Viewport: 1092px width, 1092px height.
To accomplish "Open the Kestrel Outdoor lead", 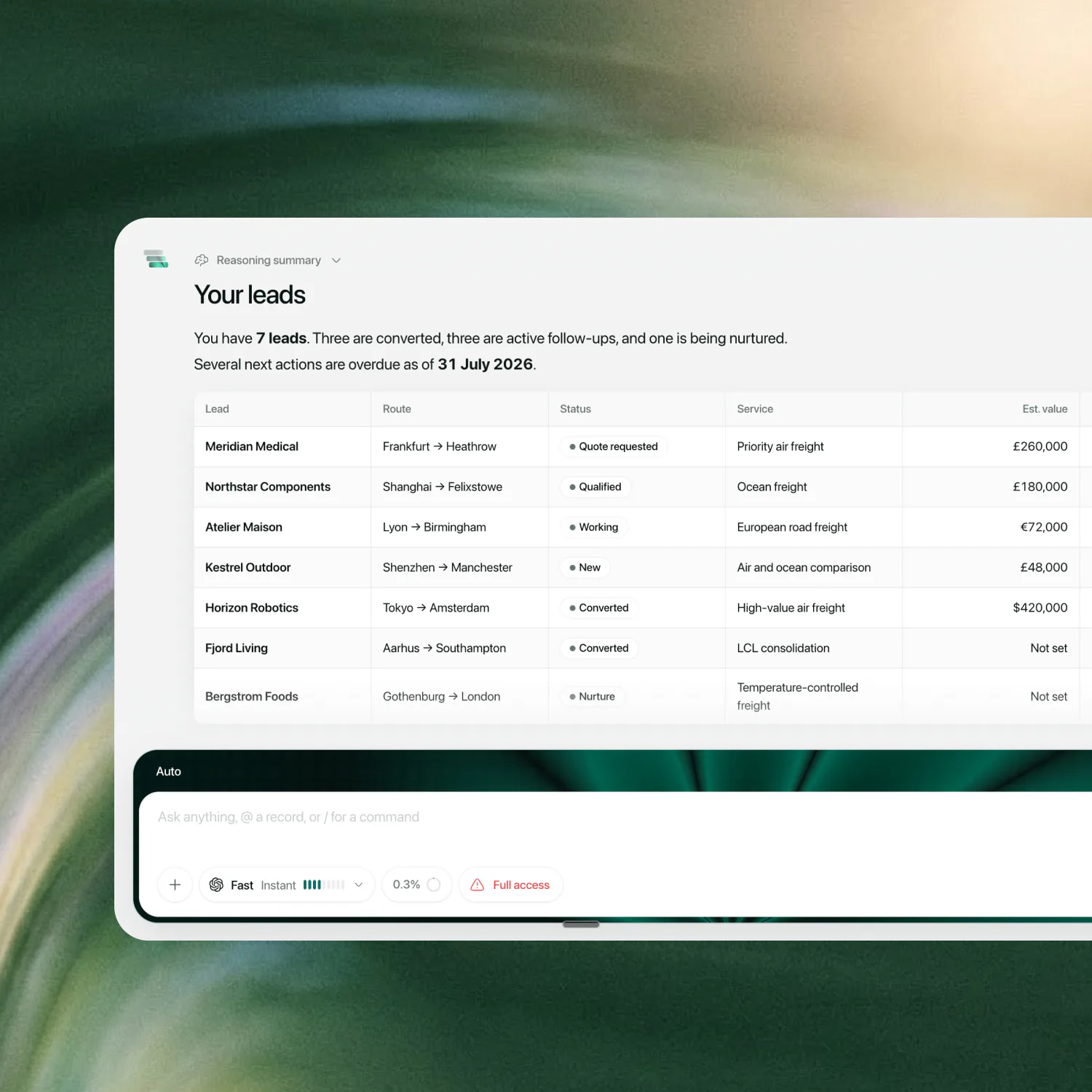I will click(248, 567).
